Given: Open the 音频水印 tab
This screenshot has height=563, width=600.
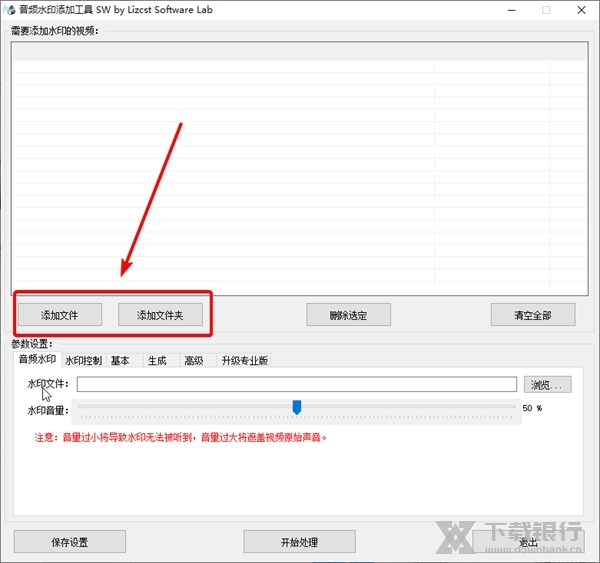Looking at the screenshot, I should tap(37, 359).
